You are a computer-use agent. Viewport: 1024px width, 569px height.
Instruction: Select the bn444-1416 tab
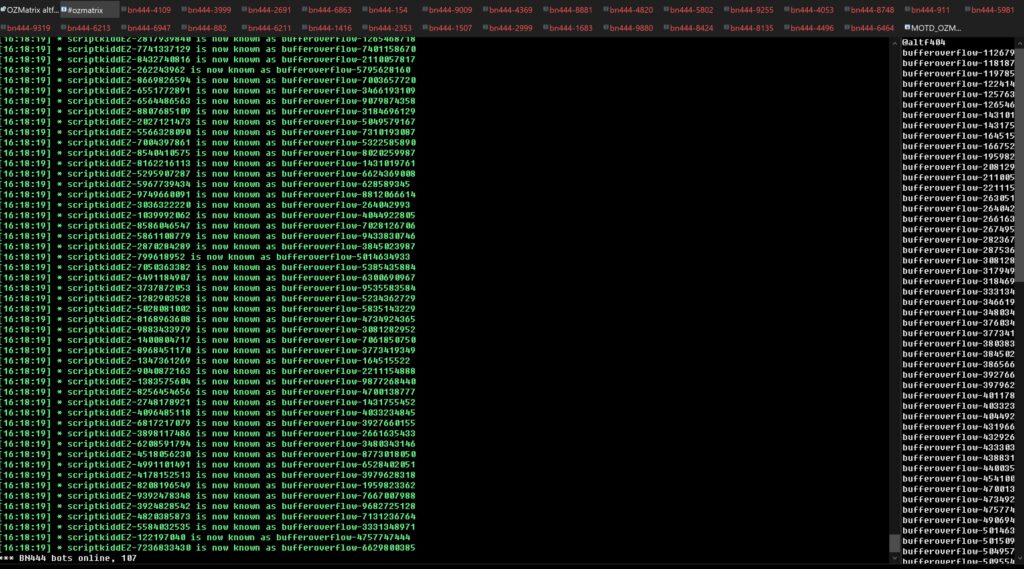(327, 28)
